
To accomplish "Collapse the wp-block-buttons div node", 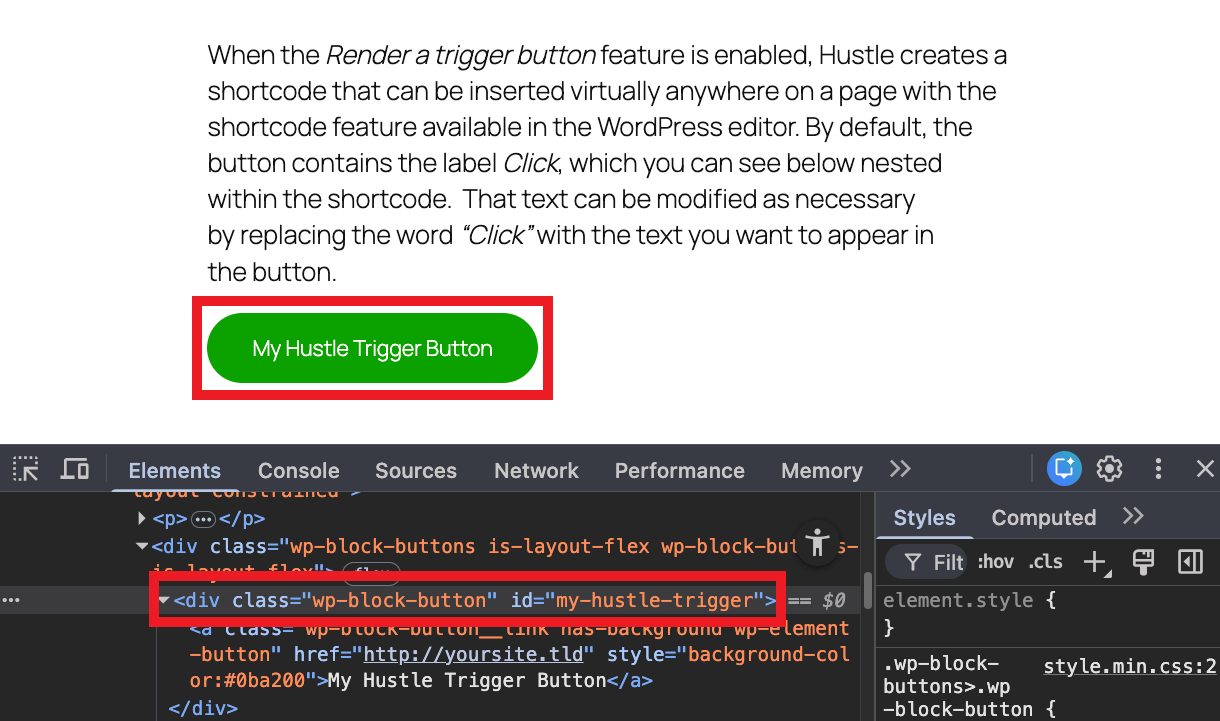I will (142, 546).
